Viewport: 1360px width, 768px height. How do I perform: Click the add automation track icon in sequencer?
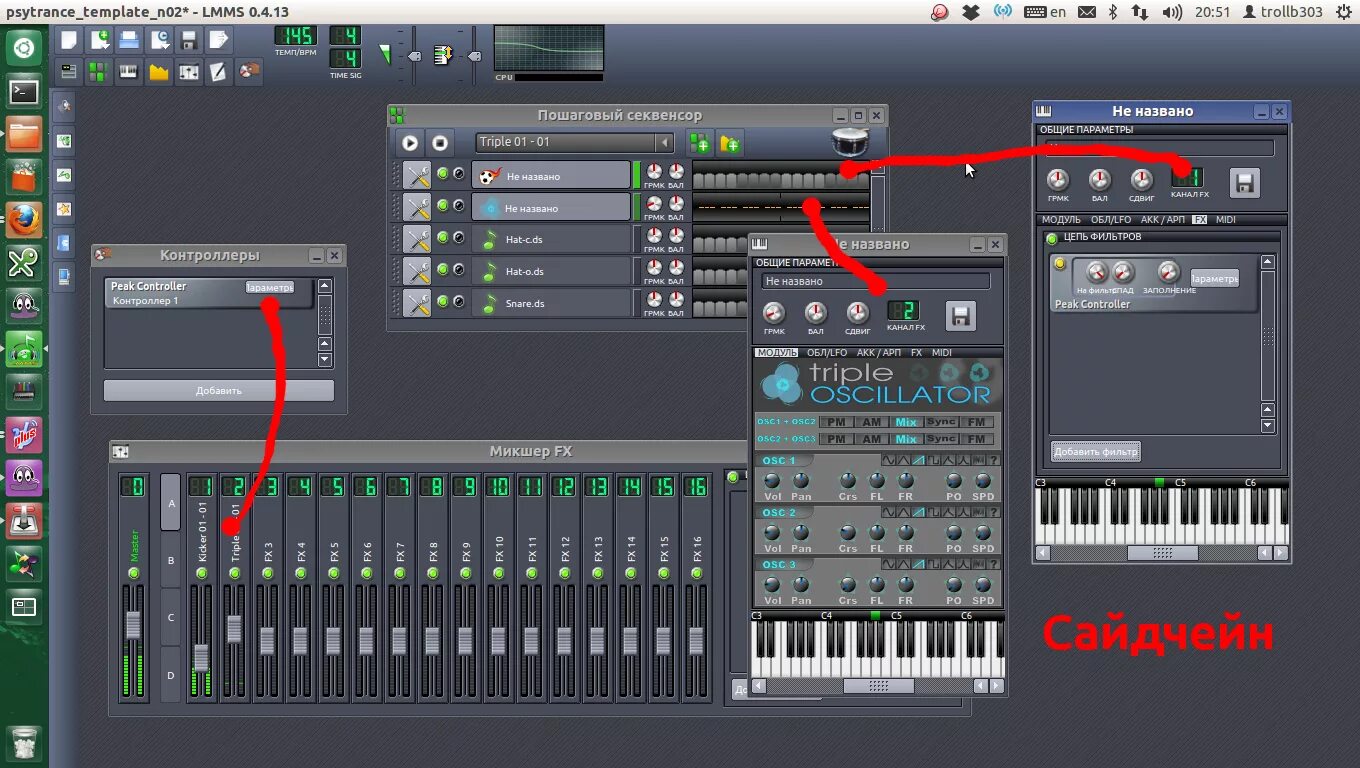pos(730,143)
